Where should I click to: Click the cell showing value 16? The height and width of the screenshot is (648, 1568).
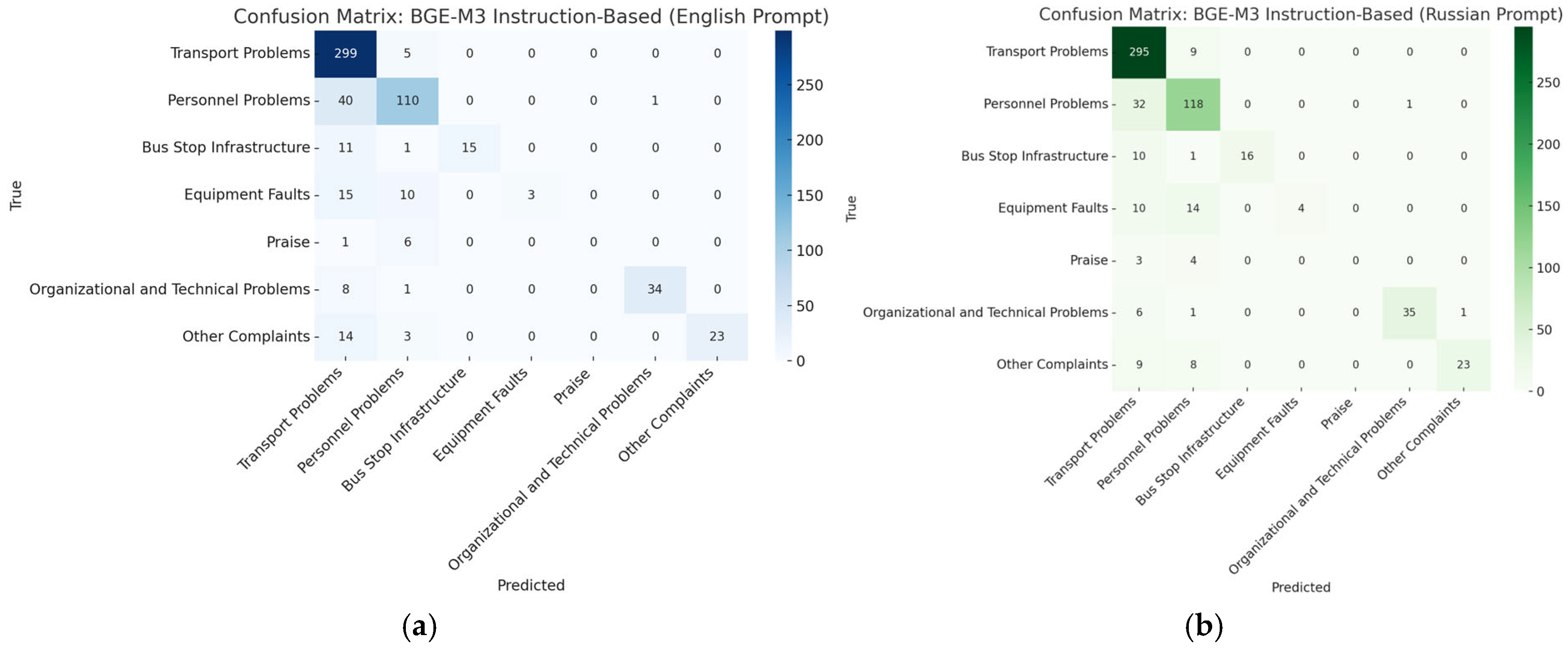[x=1247, y=156]
